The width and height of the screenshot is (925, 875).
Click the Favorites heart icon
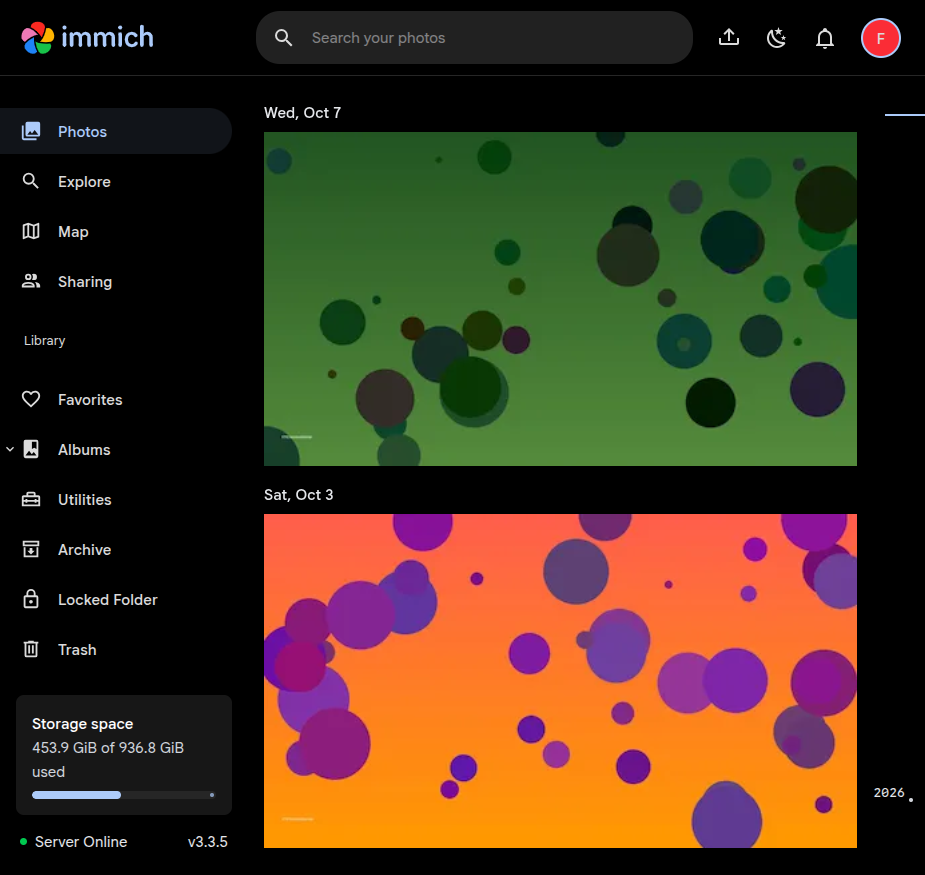click(31, 399)
